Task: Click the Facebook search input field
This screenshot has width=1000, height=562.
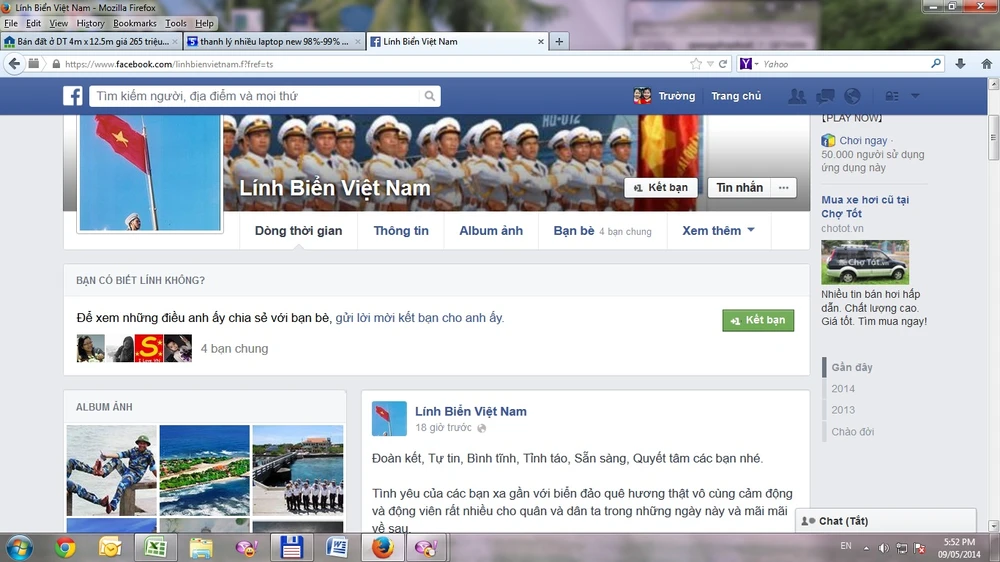Action: click(x=255, y=96)
